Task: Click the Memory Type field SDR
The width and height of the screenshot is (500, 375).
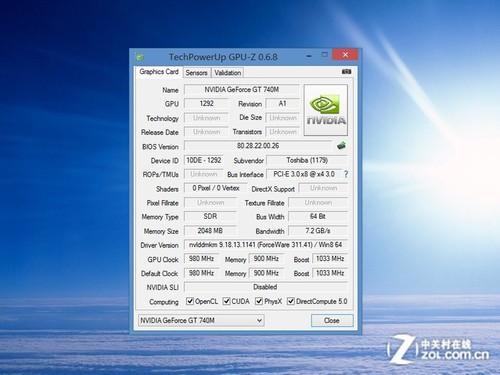Action: click(210, 216)
